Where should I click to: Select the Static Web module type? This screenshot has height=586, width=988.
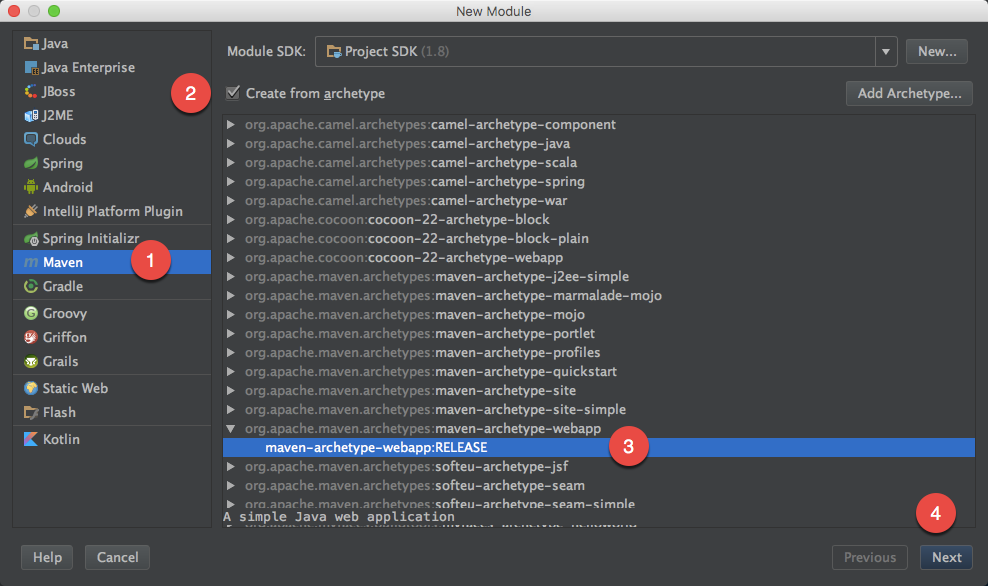112,388
